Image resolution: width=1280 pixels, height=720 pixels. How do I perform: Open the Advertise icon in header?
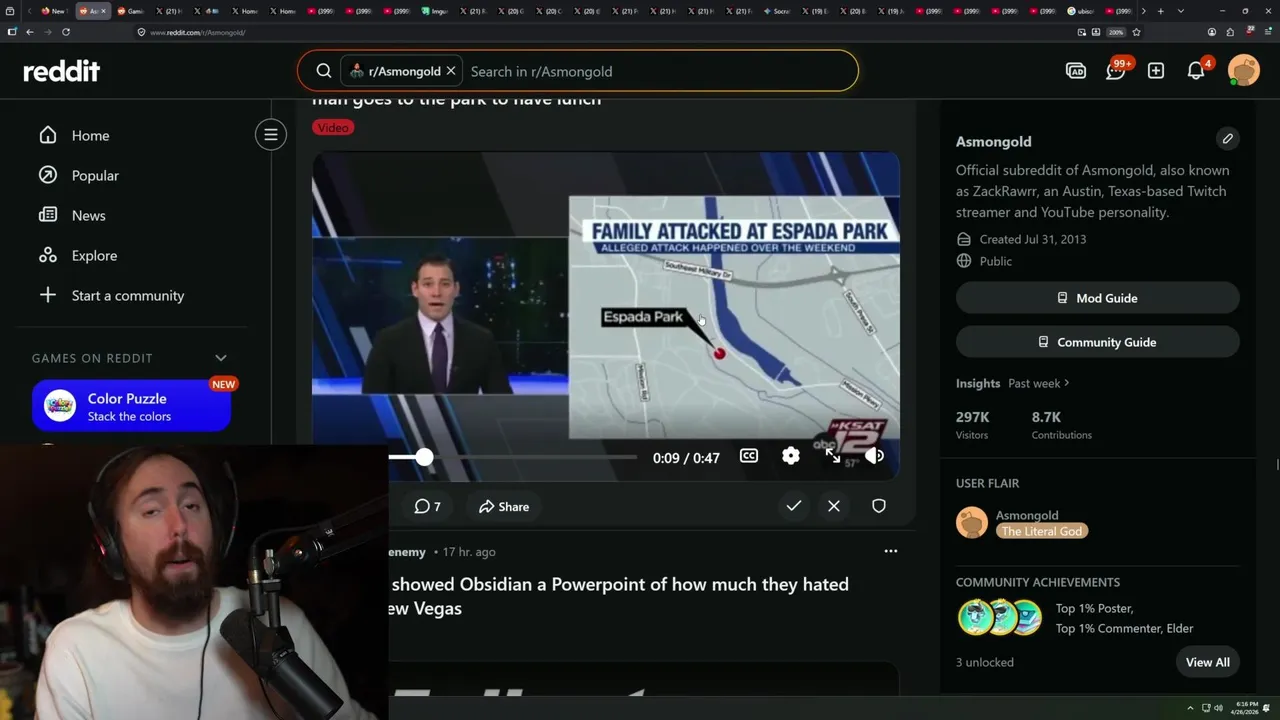coord(1076,71)
